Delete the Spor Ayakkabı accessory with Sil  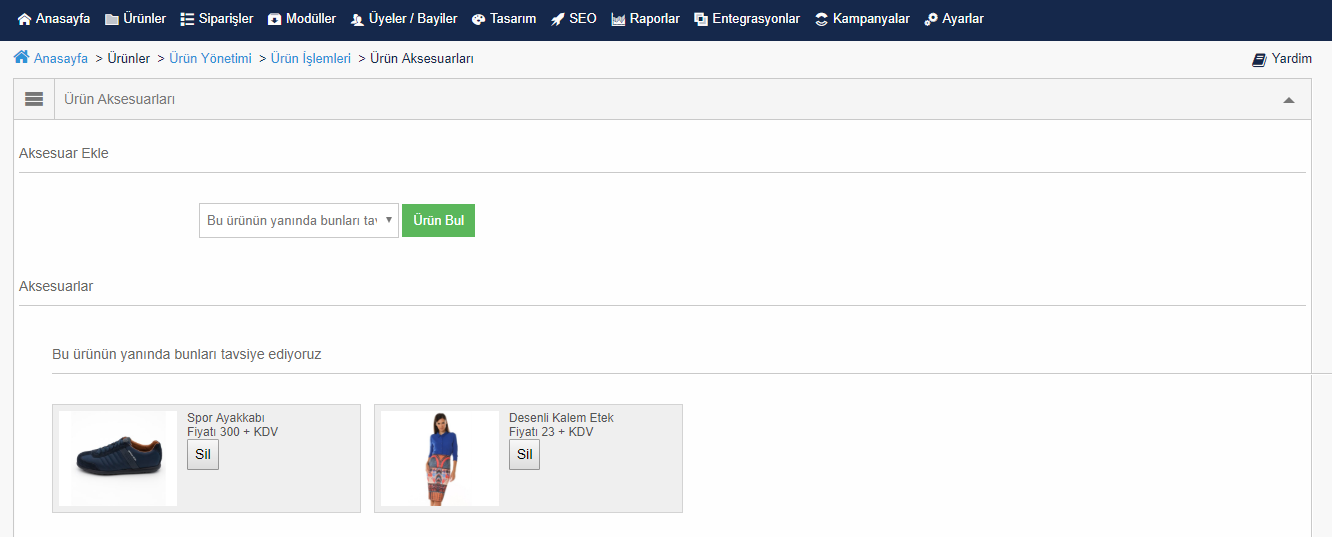pyautogui.click(x=203, y=454)
